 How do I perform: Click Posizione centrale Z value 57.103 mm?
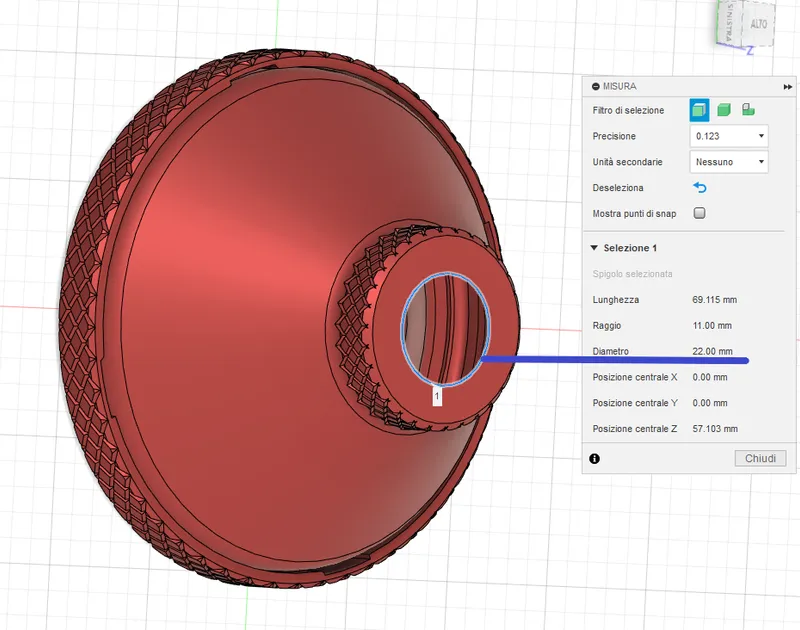point(715,429)
